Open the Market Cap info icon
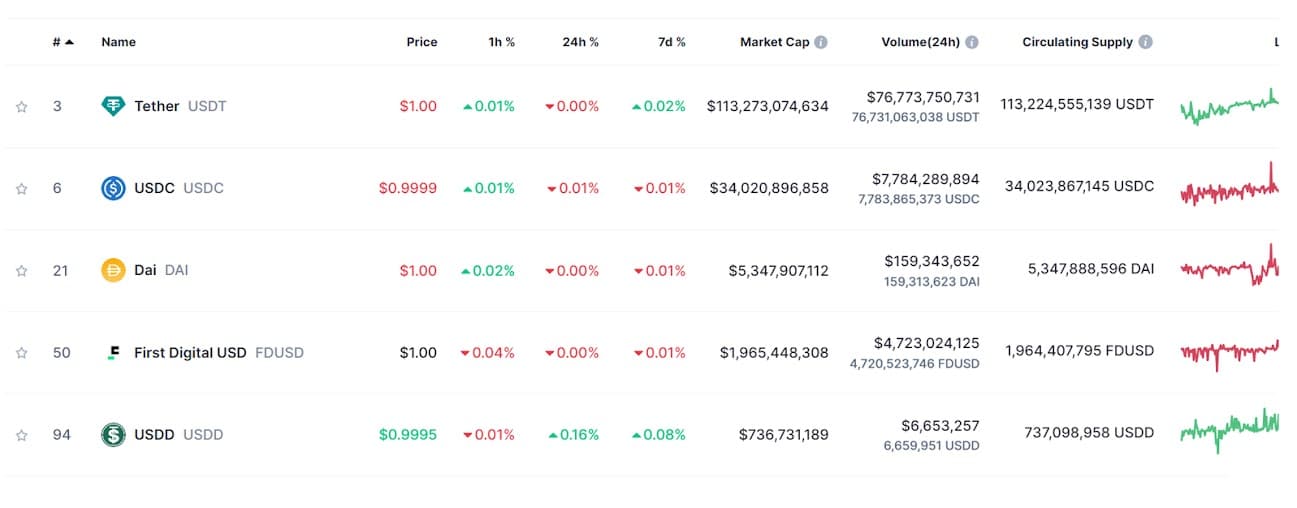 click(821, 42)
